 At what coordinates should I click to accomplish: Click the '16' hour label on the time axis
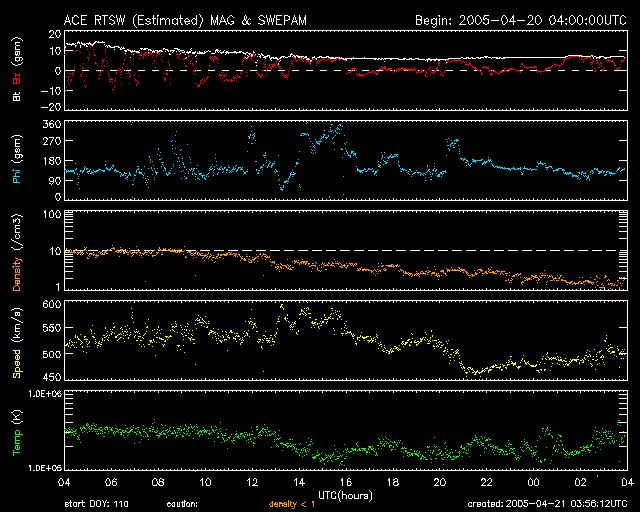click(346, 482)
